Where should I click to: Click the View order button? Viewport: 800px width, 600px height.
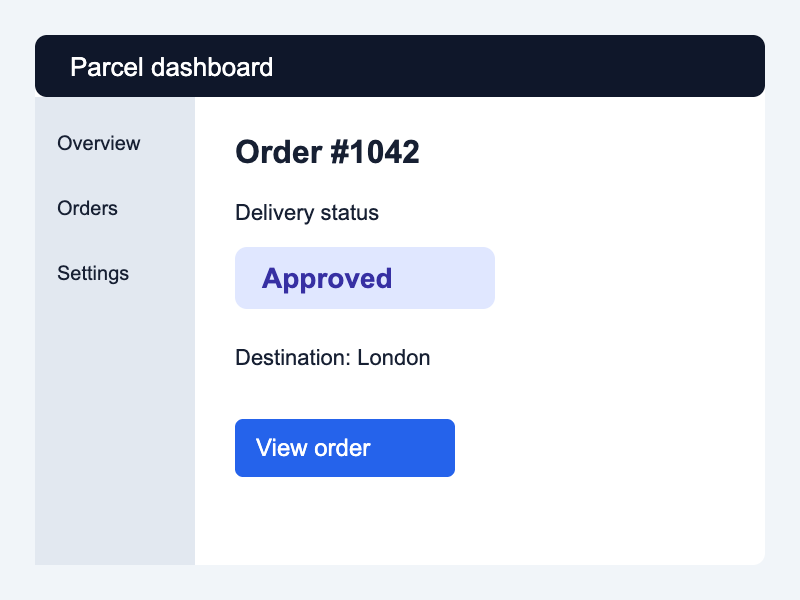tap(345, 448)
